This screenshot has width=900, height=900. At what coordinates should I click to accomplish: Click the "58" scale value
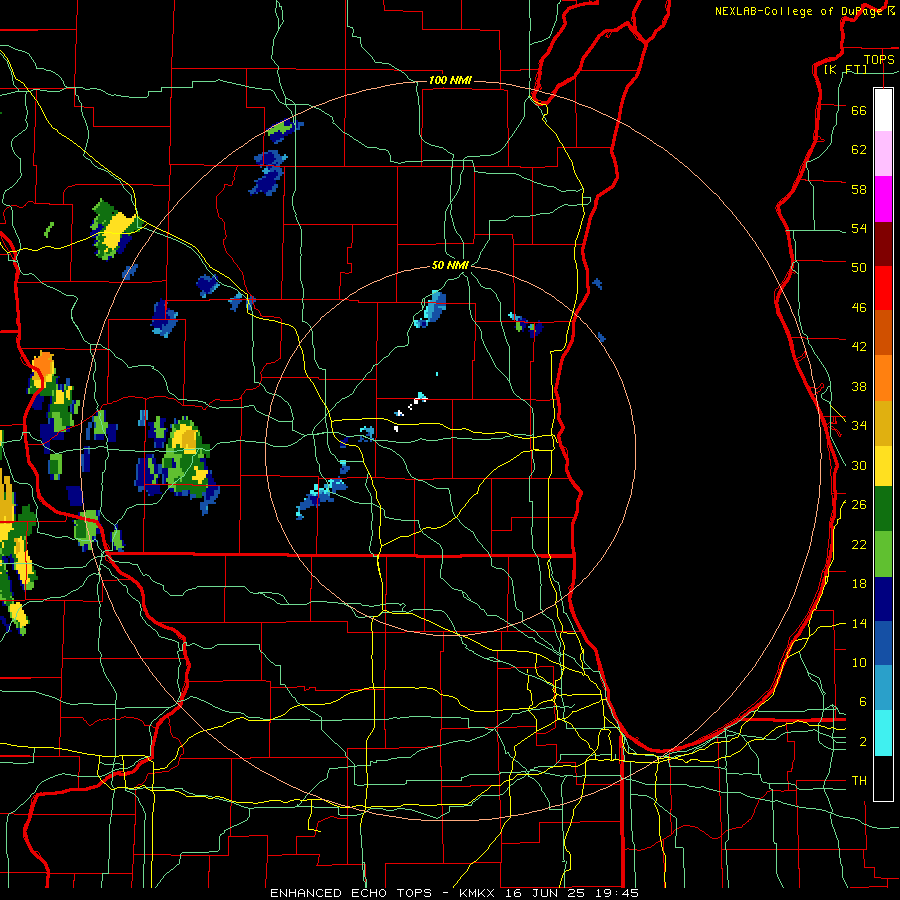859,189
